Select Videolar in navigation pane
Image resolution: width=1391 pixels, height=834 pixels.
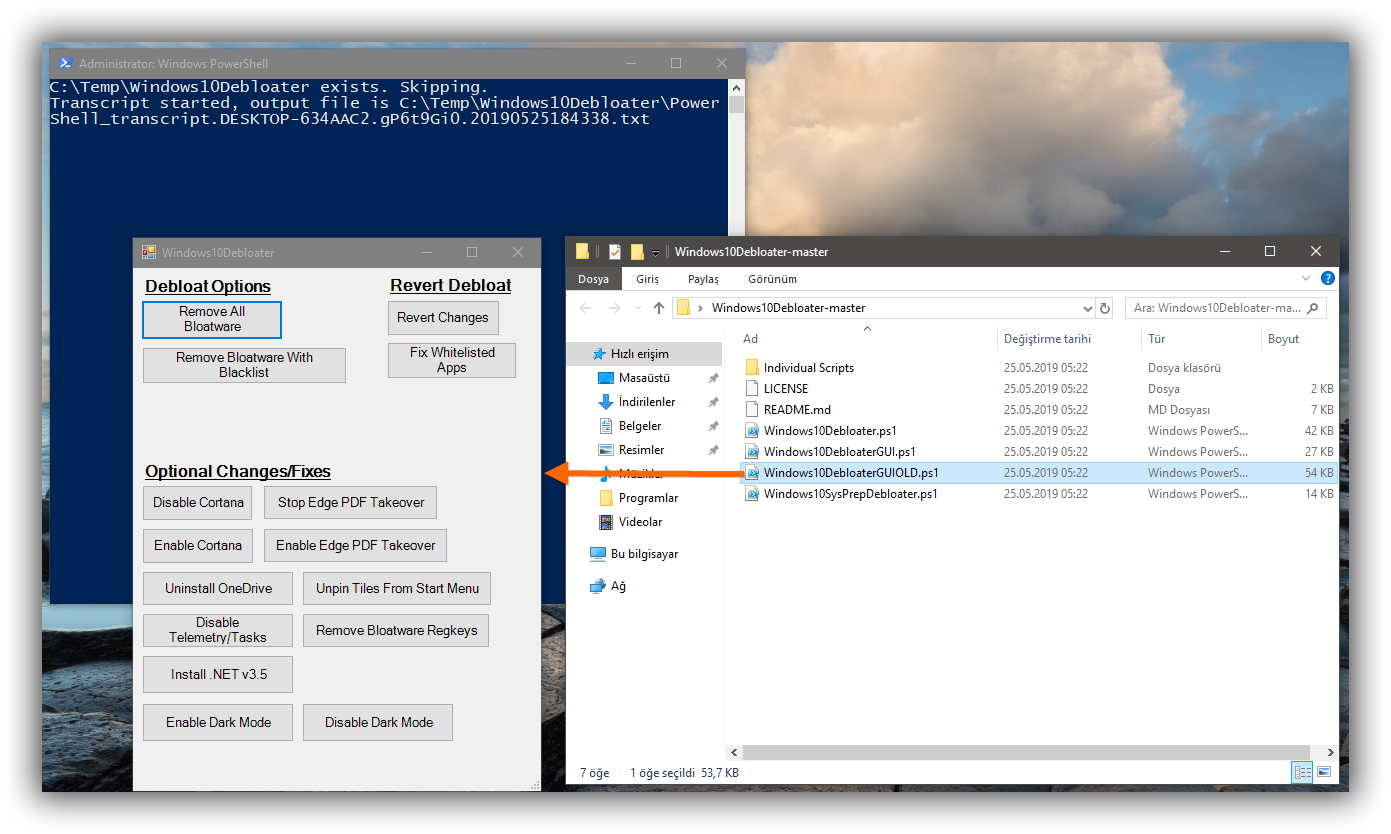(x=644, y=522)
